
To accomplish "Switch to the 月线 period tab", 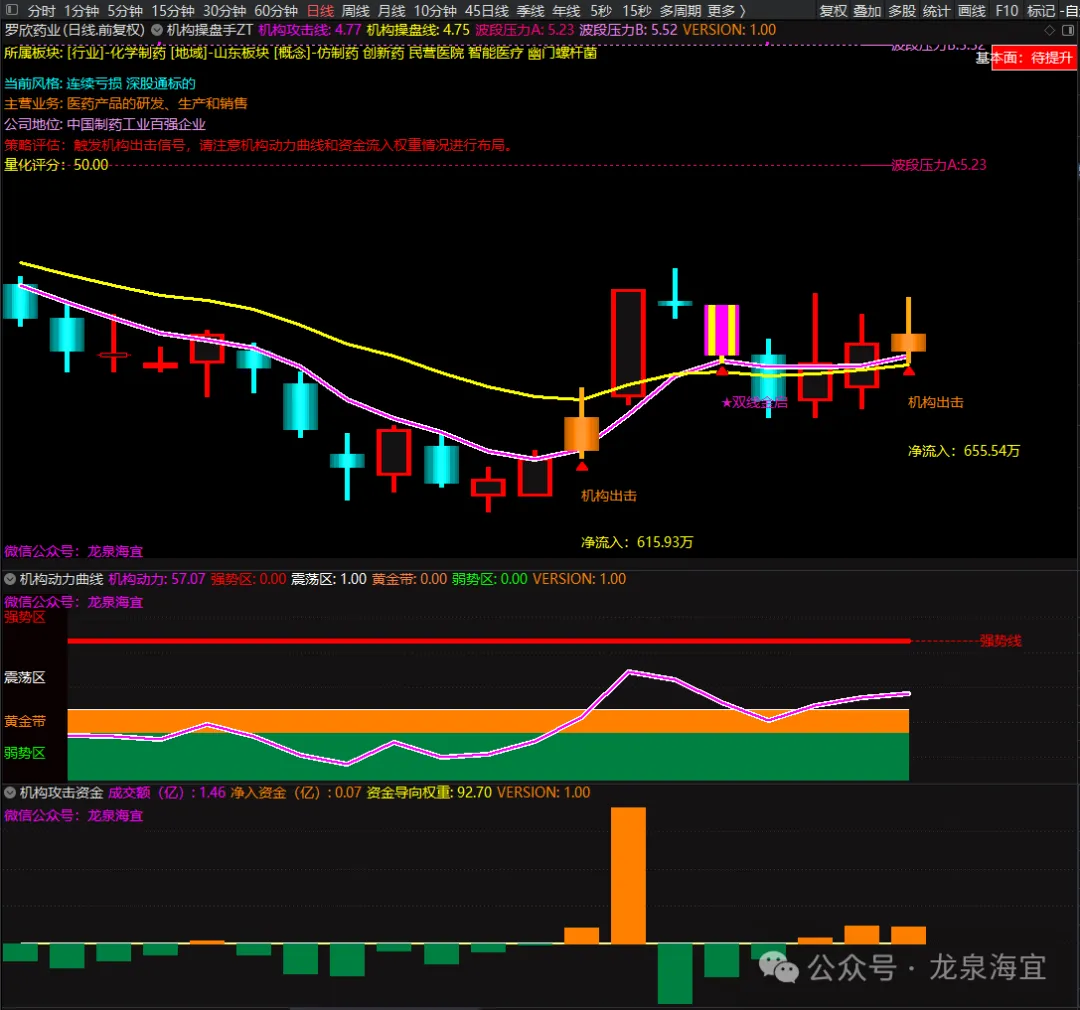I will pyautogui.click(x=391, y=11).
